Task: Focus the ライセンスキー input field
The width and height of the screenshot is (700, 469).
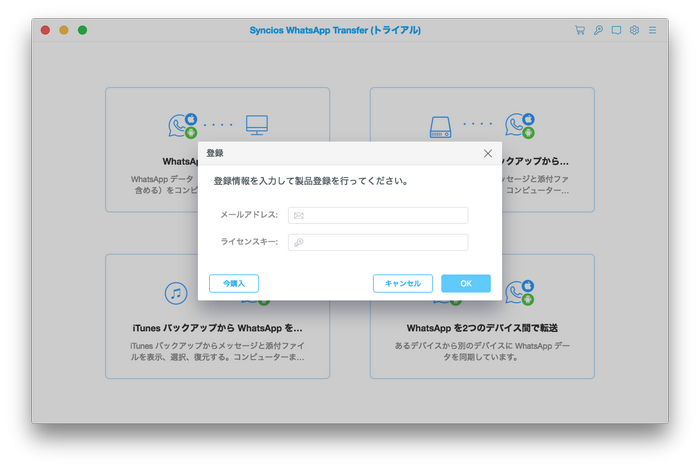Action: coord(378,242)
